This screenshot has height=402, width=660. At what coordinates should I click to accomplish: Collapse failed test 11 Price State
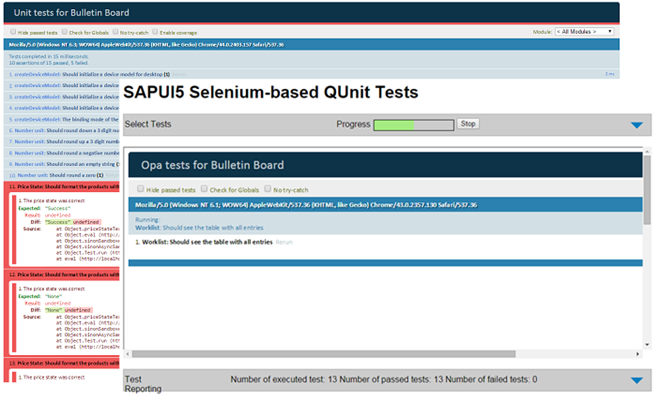click(60, 187)
